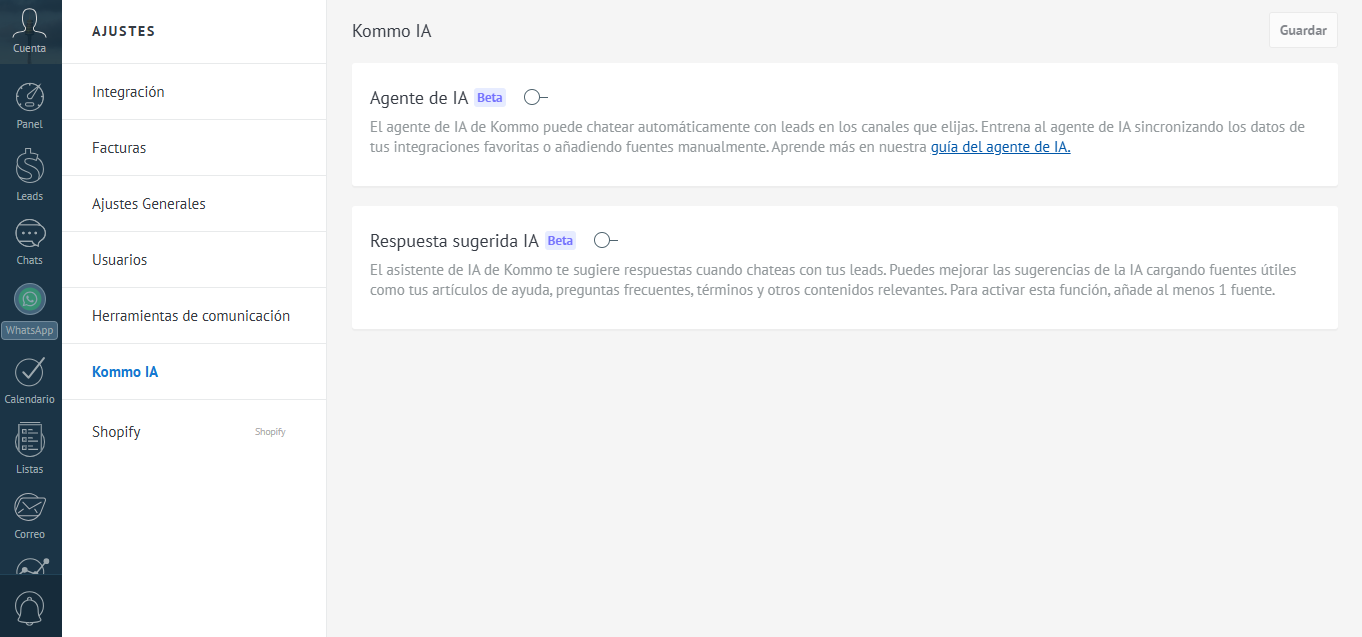The height and width of the screenshot is (637, 1362).
Task: Click the Beta badge next to Agente de IA
Action: pos(490,98)
